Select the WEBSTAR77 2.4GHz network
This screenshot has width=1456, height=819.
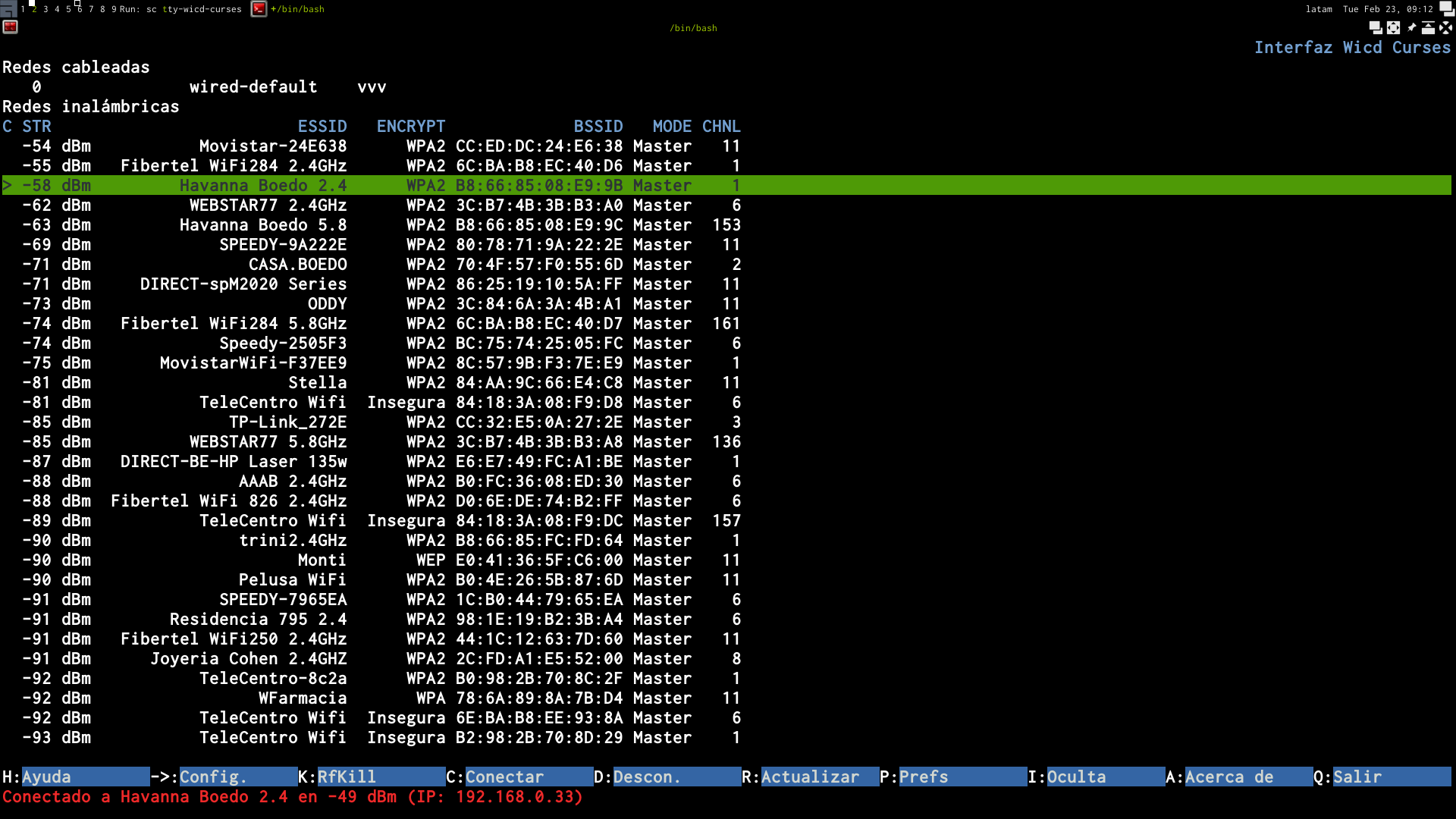click(726, 205)
